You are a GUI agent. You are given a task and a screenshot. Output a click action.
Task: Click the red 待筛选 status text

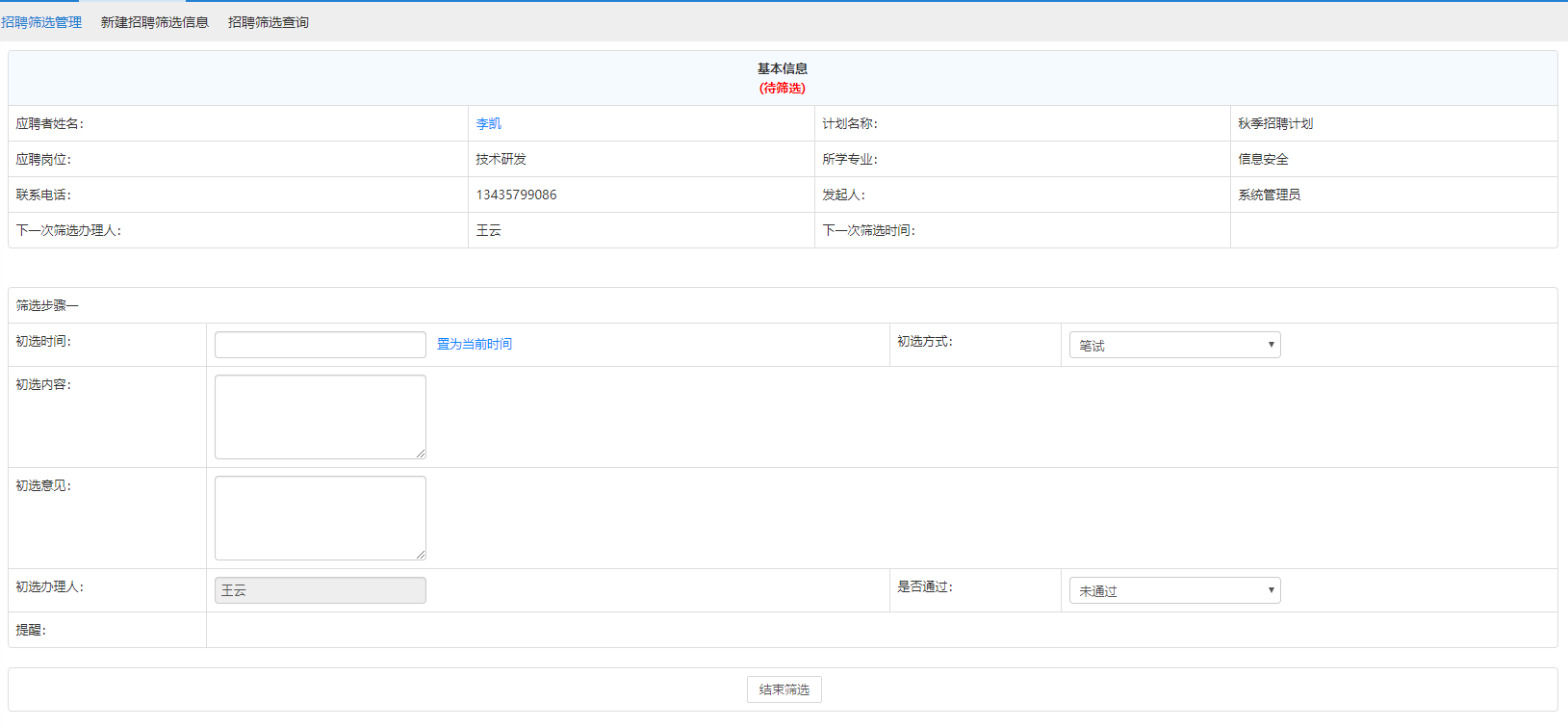pyautogui.click(x=782, y=88)
